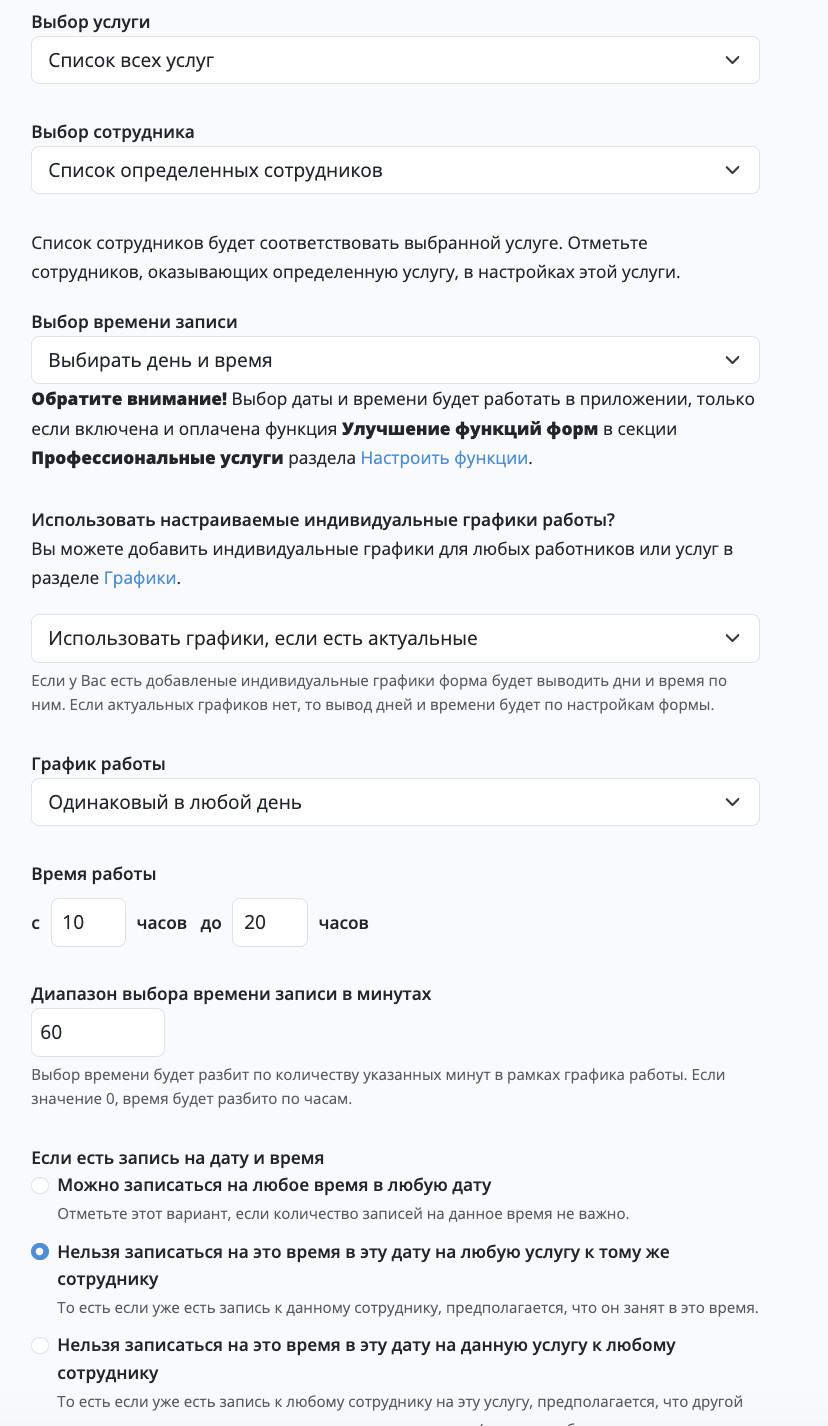Image resolution: width=828 pixels, height=1426 pixels.
Task: Click chevron on 'Одинаковый в любой день' field
Action: (x=733, y=802)
